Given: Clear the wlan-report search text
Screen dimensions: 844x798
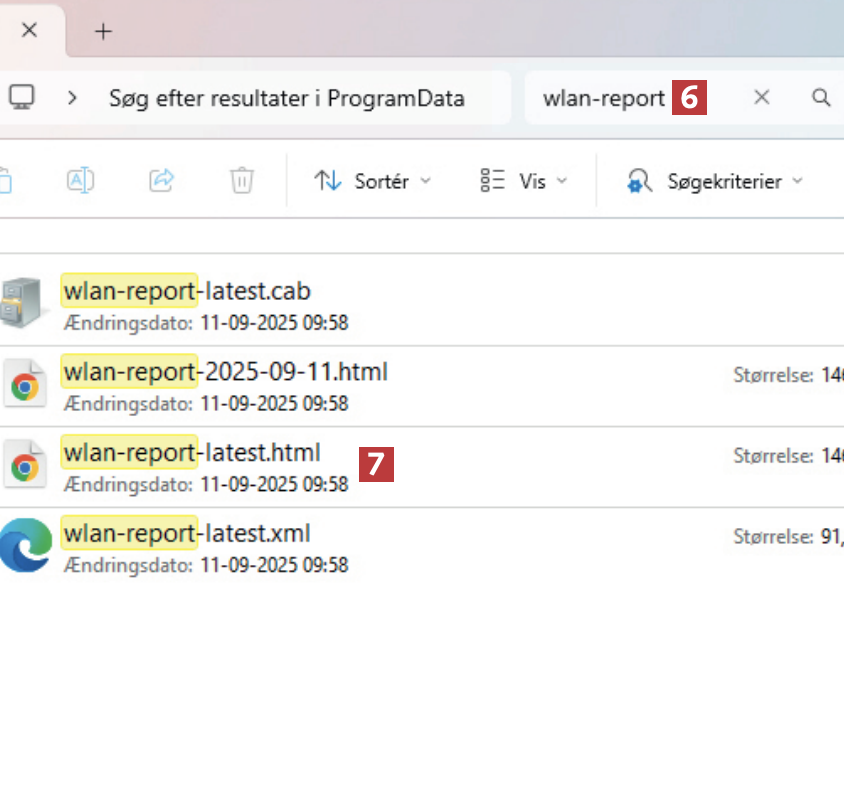Looking at the screenshot, I should [761, 98].
